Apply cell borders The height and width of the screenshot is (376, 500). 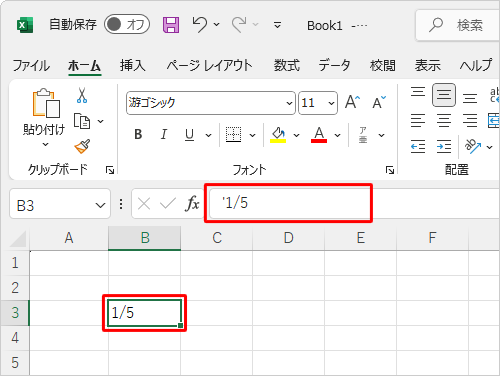(233, 135)
